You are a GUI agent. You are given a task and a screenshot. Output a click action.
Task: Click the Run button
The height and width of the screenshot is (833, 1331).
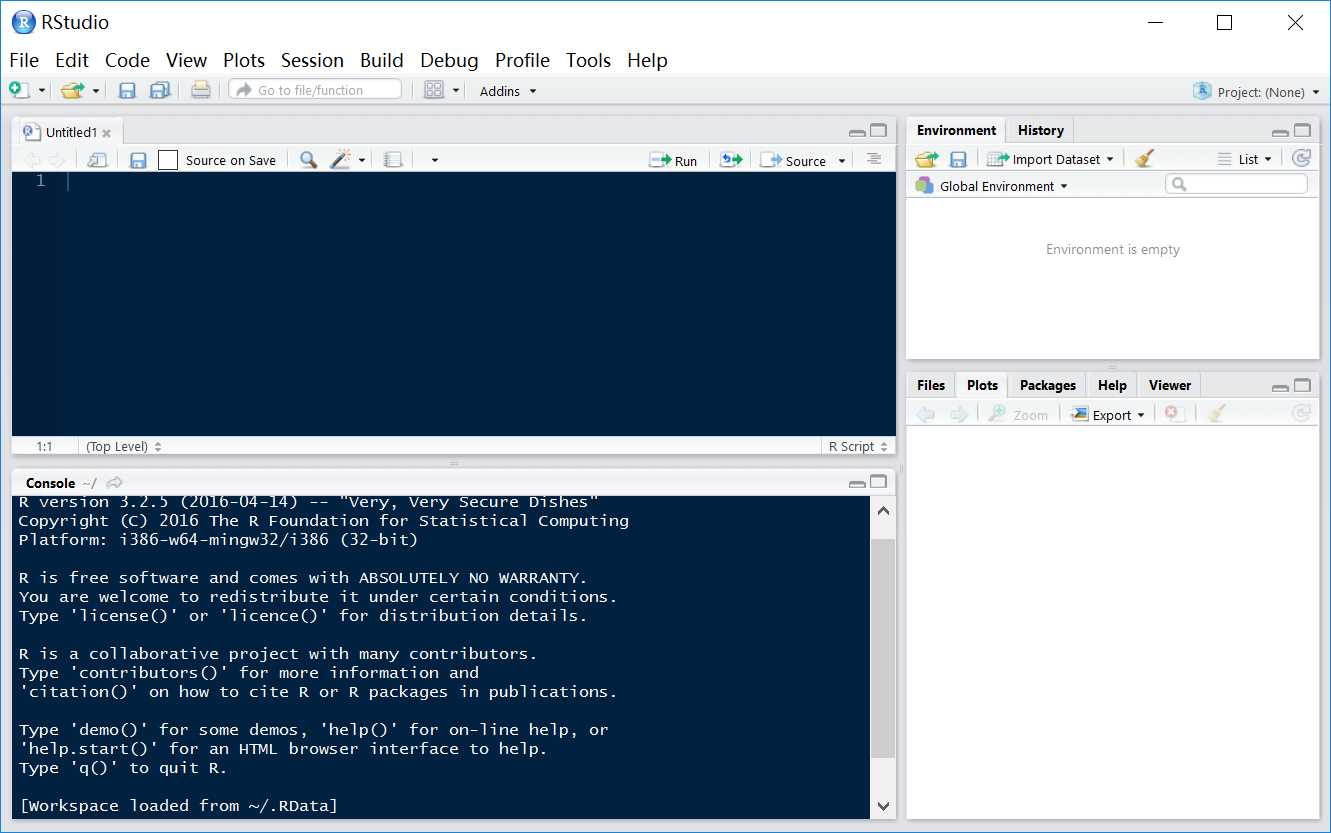click(x=673, y=160)
